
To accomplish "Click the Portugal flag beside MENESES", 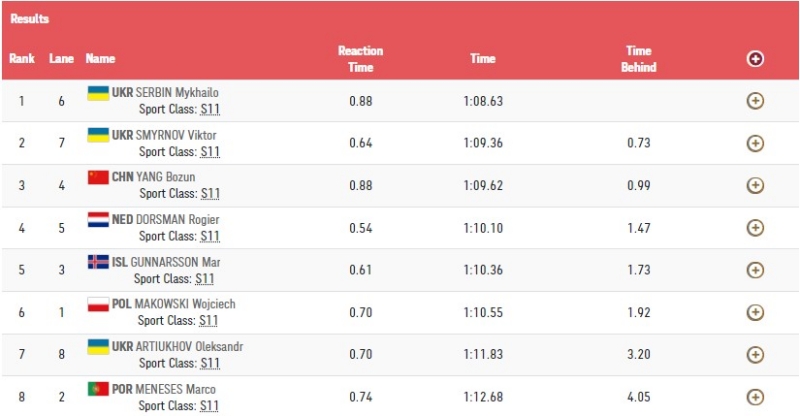I will (98, 389).
